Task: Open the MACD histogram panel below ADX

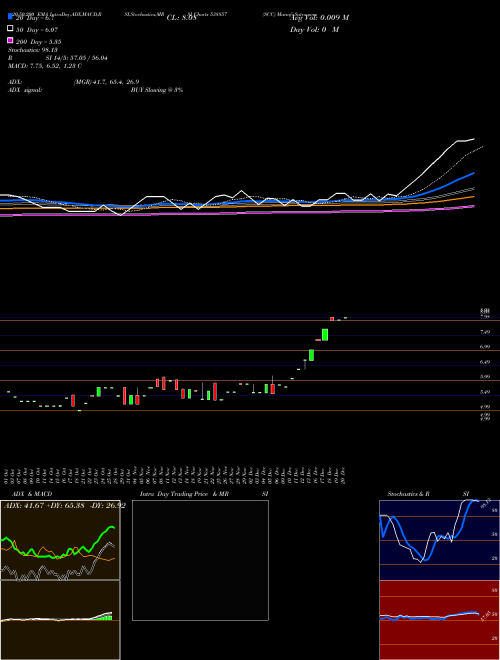Action: [x=60, y=620]
